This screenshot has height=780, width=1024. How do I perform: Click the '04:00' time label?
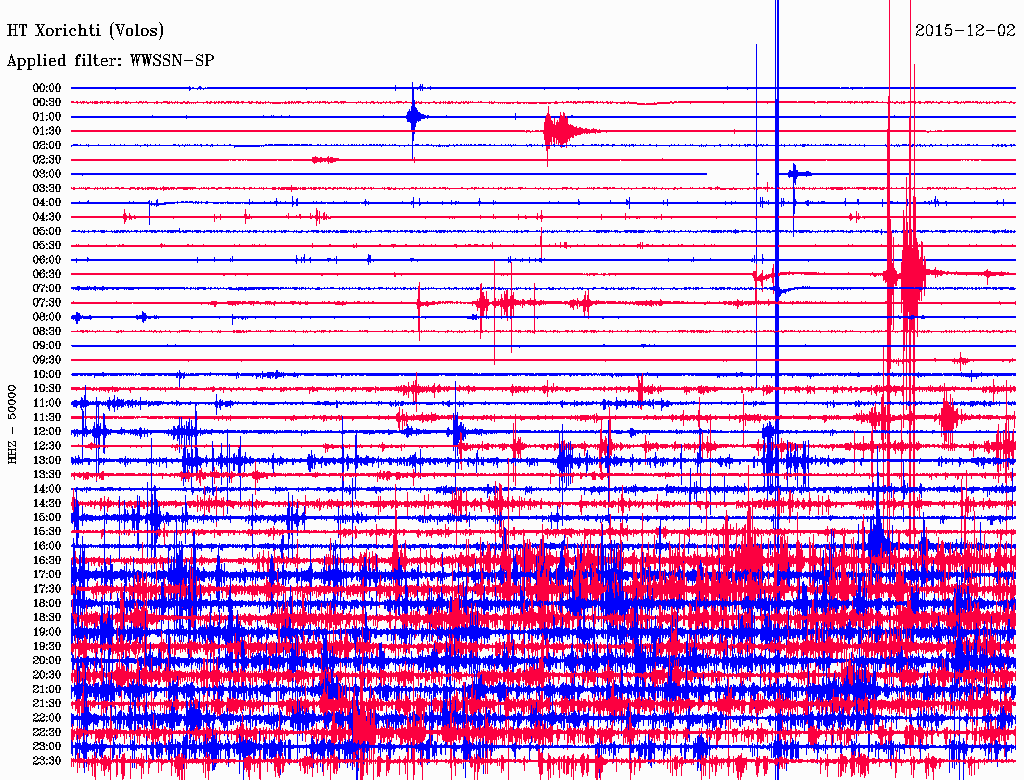pyautogui.click(x=47, y=203)
